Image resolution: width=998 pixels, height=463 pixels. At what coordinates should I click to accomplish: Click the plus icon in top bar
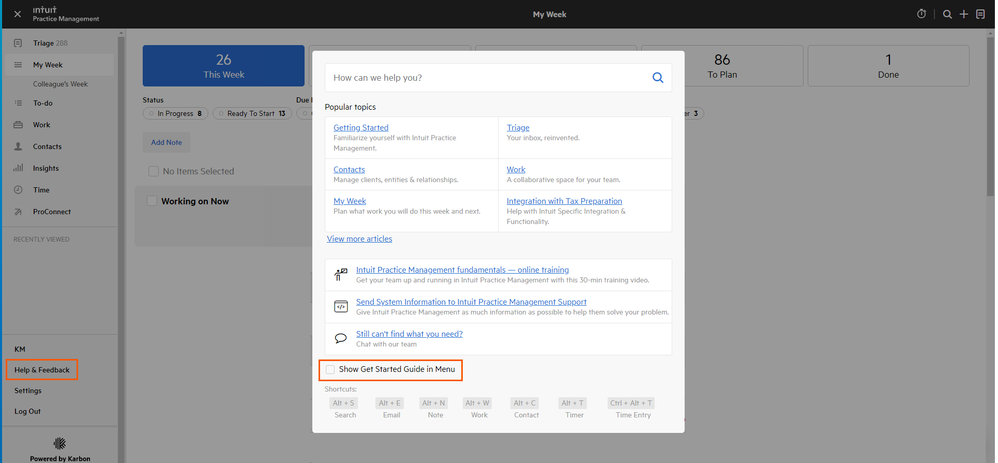coord(964,14)
